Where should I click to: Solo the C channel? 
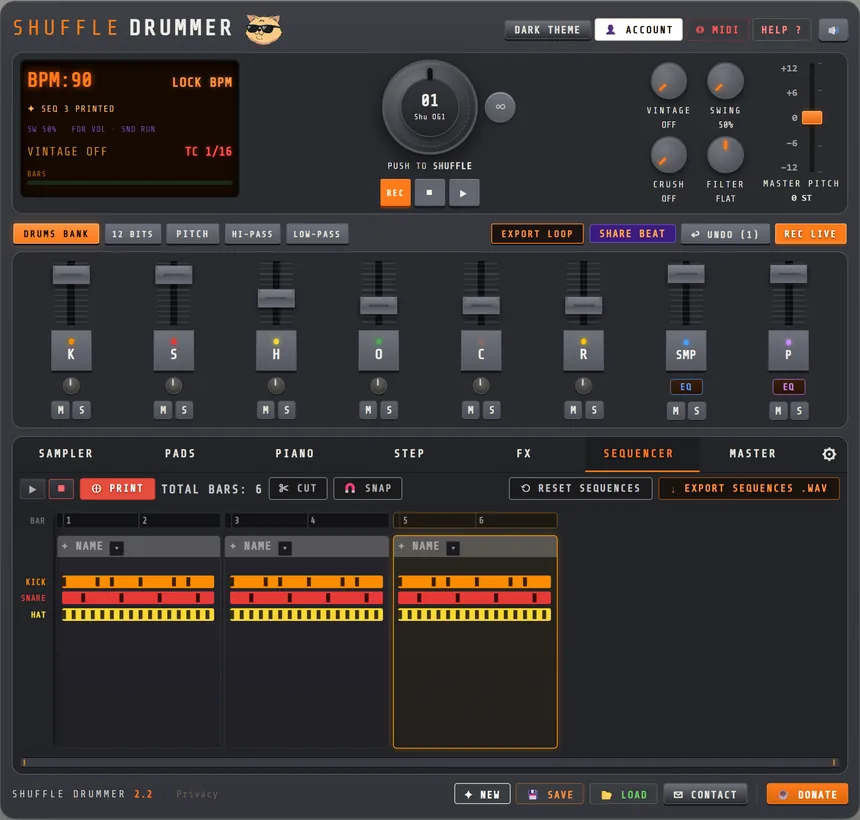(x=492, y=410)
